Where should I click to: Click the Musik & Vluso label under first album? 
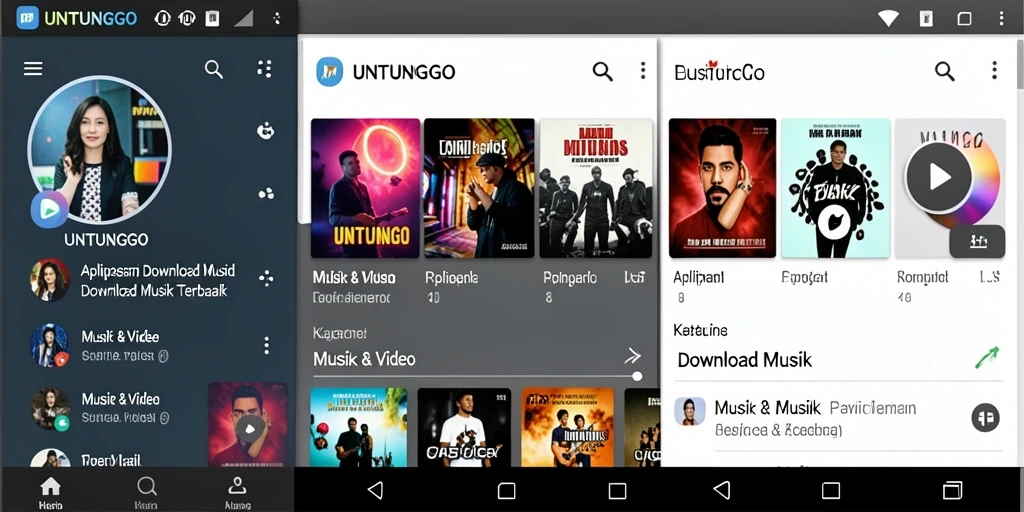pos(354,278)
